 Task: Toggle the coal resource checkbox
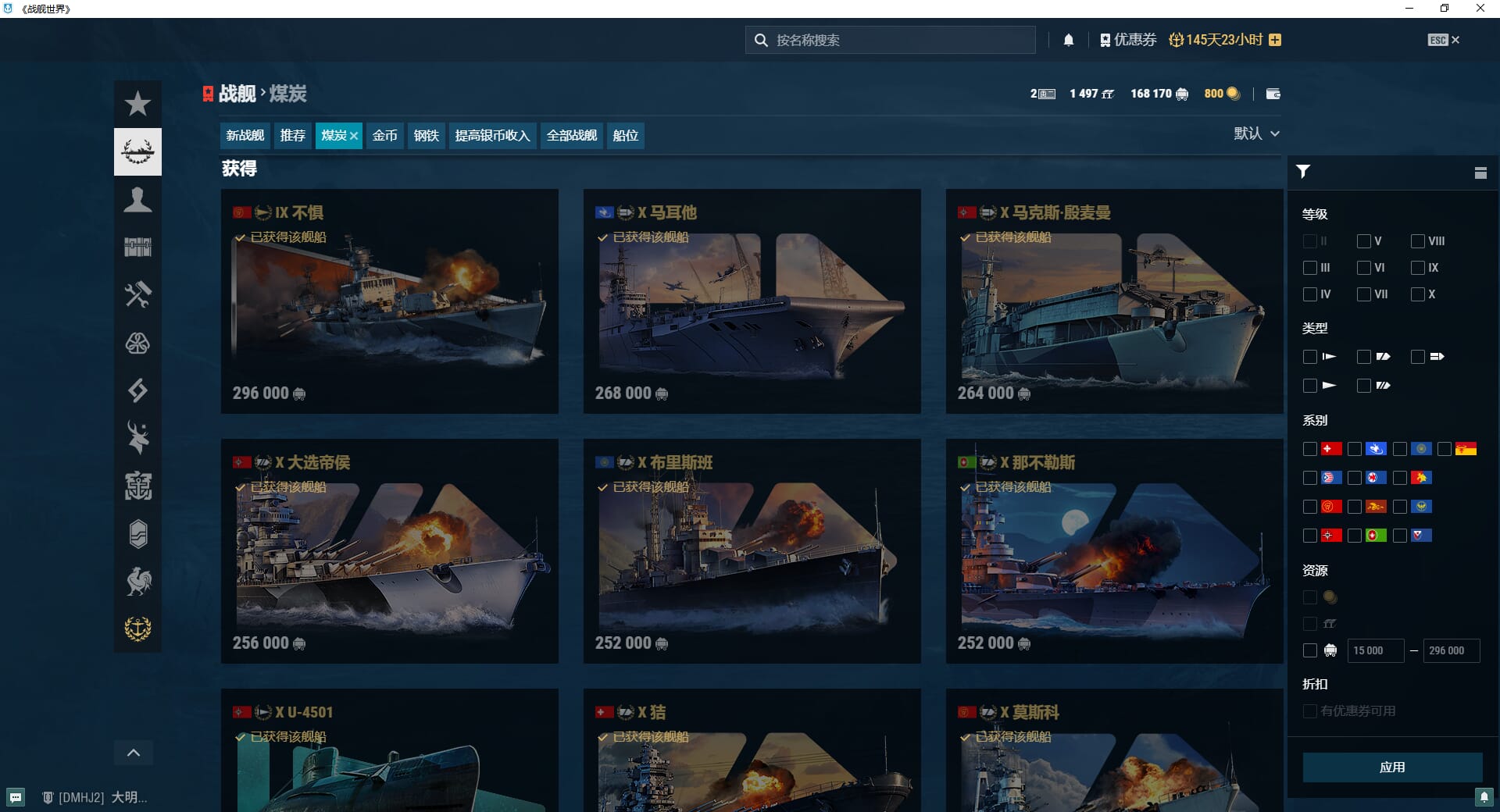click(1310, 650)
